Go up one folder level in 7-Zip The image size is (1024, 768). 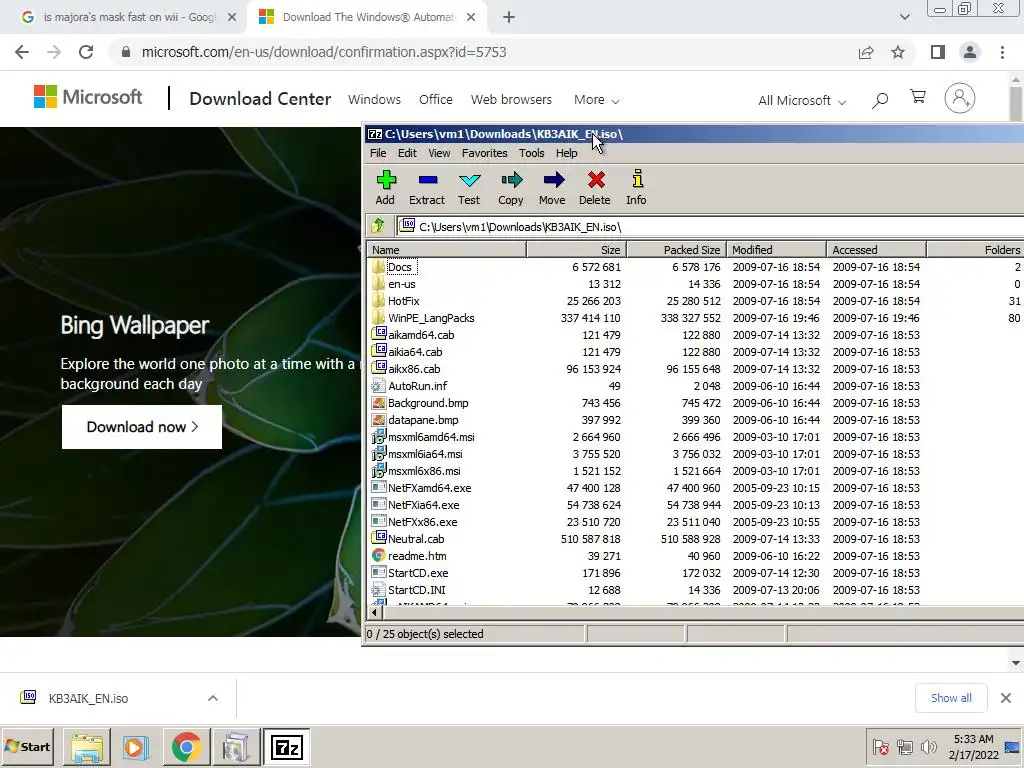[378, 226]
